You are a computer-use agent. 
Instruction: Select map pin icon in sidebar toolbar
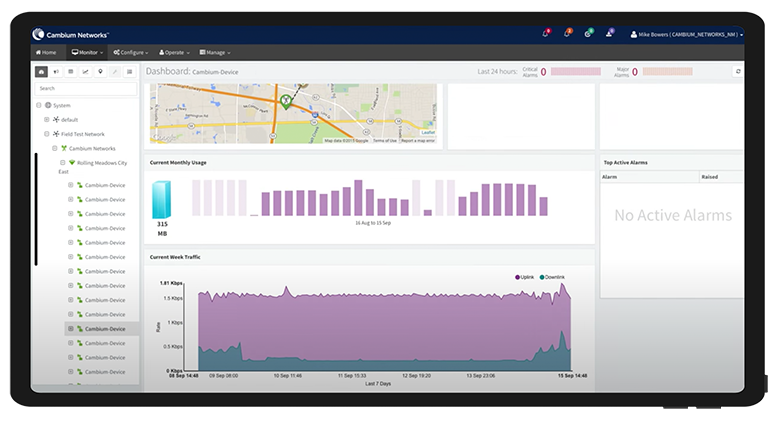pyautogui.click(x=100, y=72)
